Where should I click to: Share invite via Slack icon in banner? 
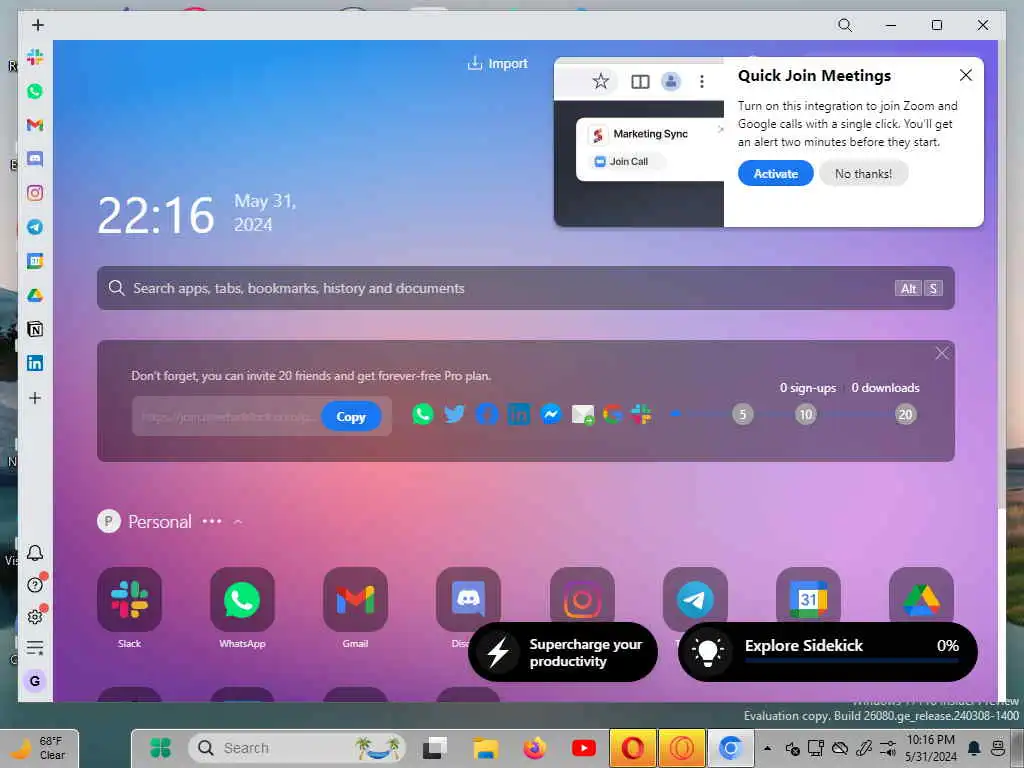[641, 414]
